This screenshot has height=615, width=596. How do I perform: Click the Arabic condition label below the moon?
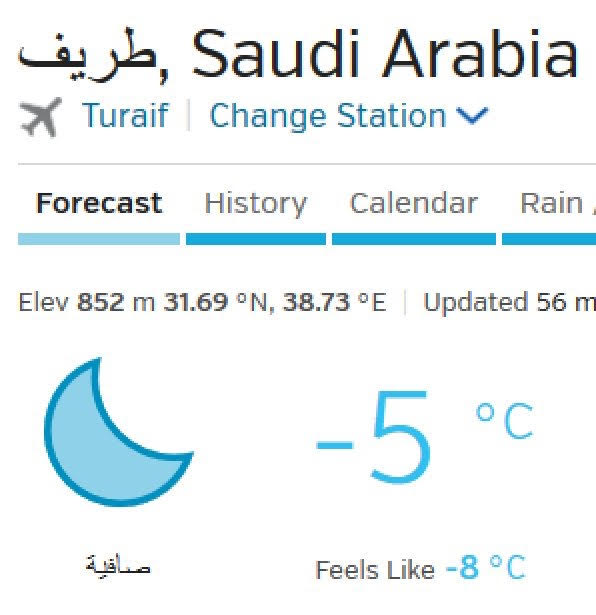[118, 565]
